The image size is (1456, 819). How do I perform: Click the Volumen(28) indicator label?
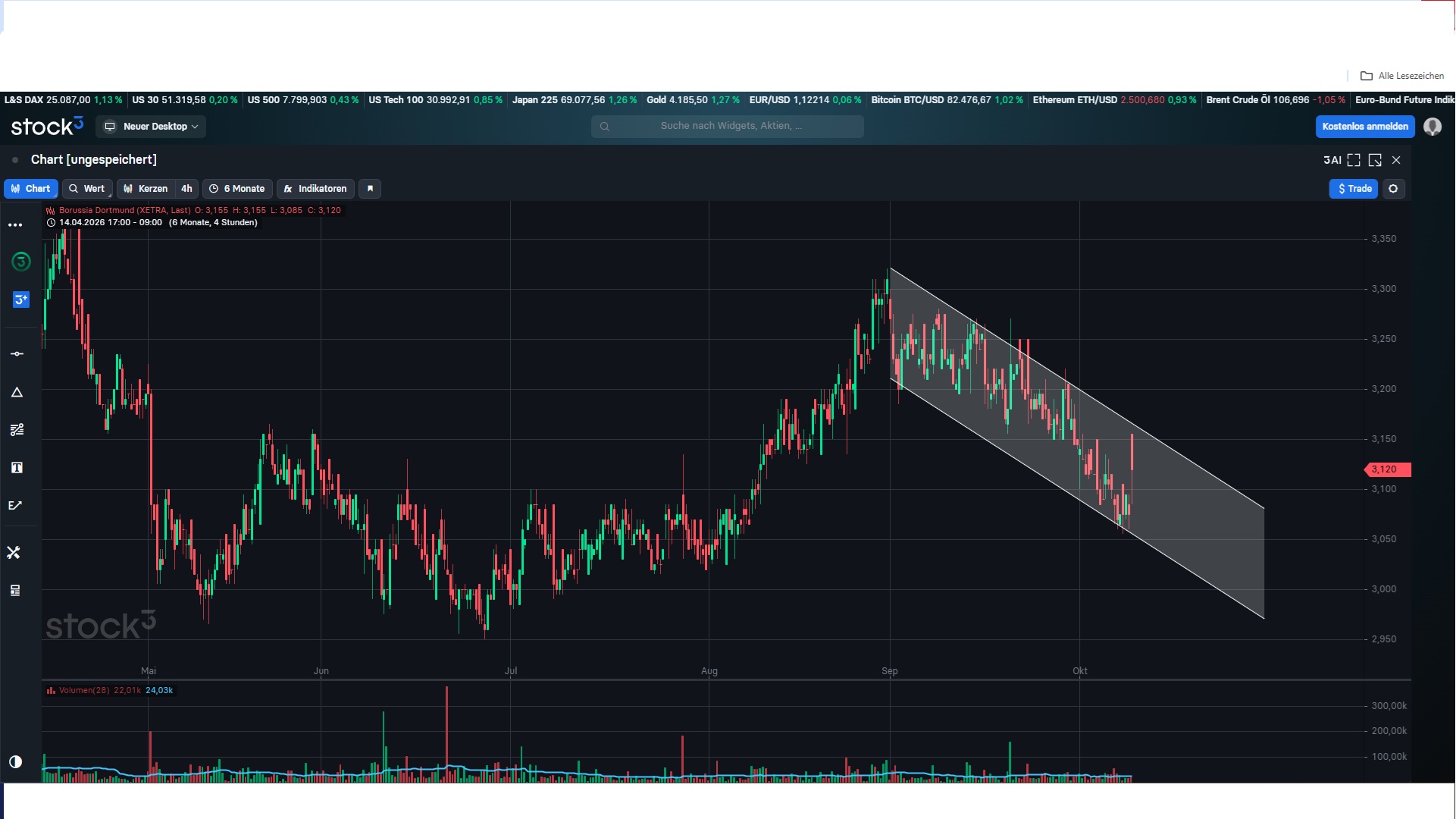pyautogui.click(x=84, y=691)
